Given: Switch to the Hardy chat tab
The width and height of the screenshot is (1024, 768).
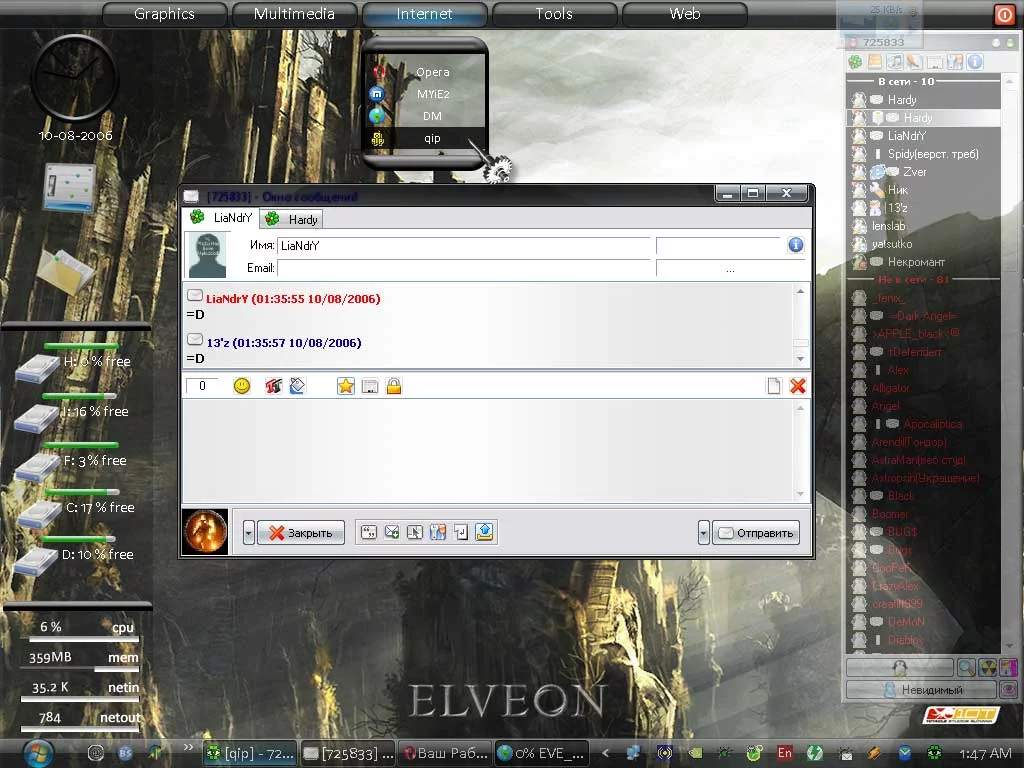Looking at the screenshot, I should (291, 219).
